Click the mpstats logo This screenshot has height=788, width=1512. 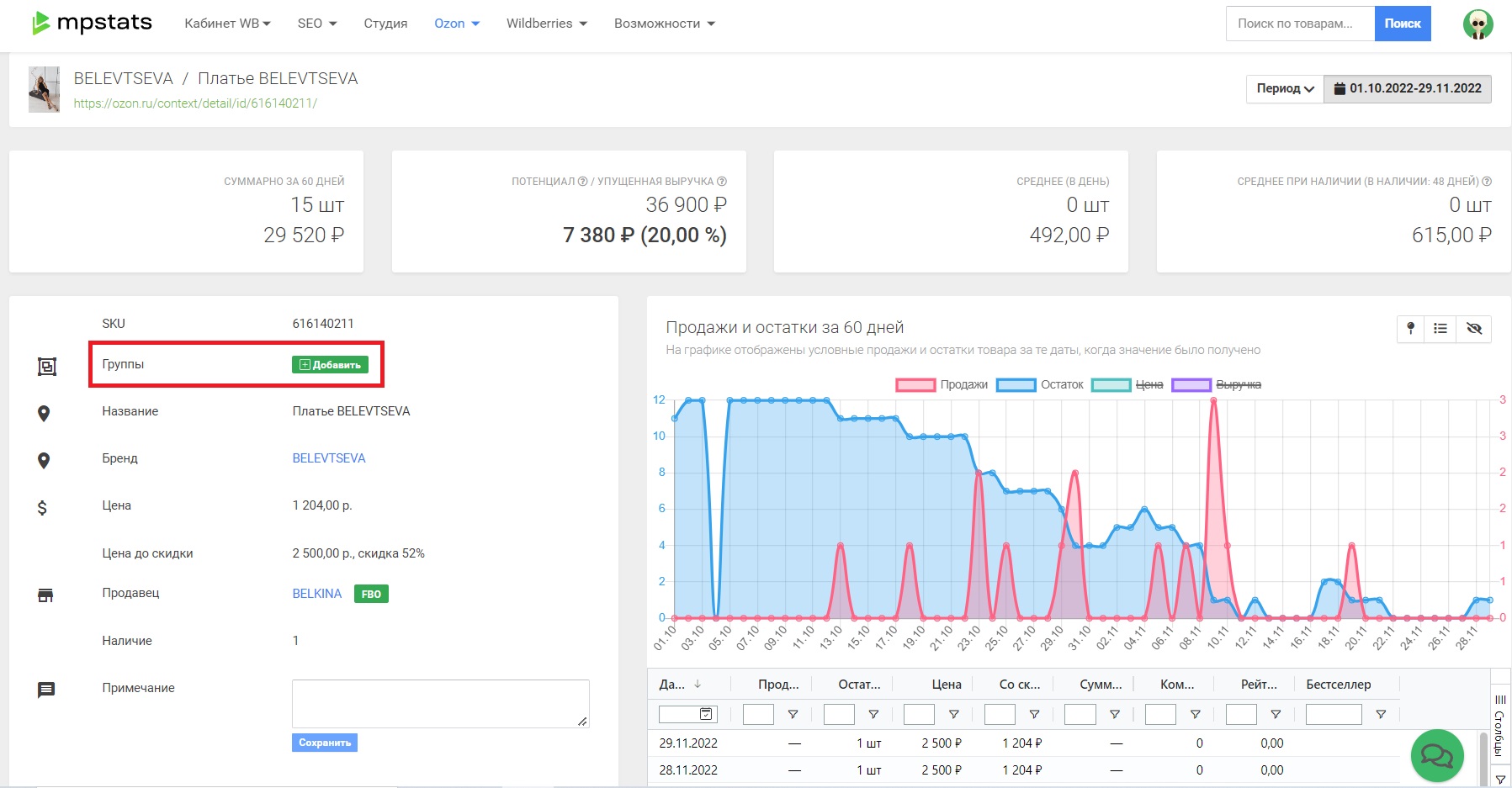(x=92, y=24)
